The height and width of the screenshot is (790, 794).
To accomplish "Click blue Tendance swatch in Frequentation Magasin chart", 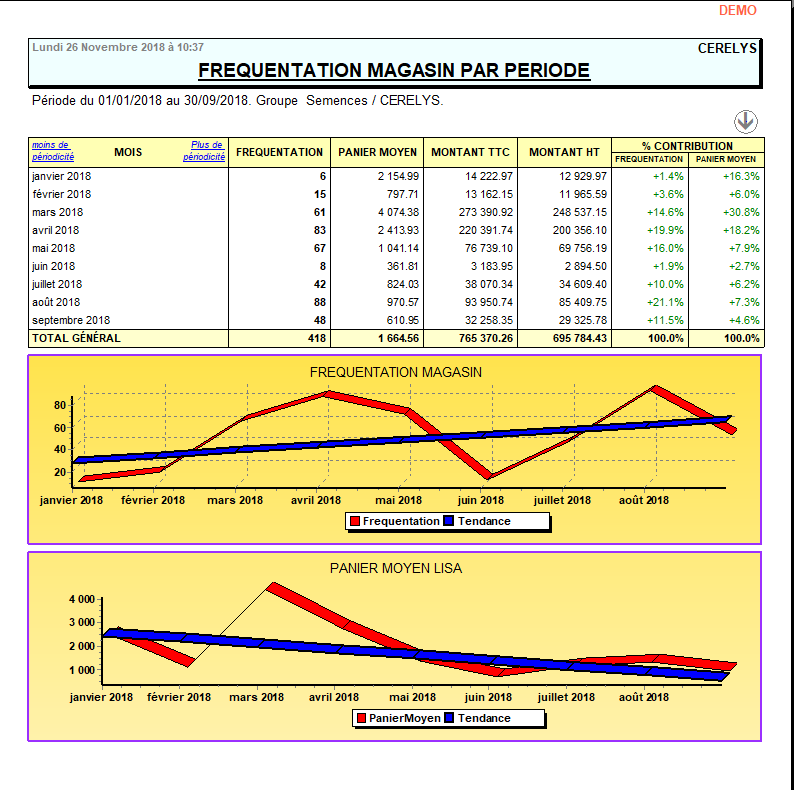I will (x=449, y=521).
